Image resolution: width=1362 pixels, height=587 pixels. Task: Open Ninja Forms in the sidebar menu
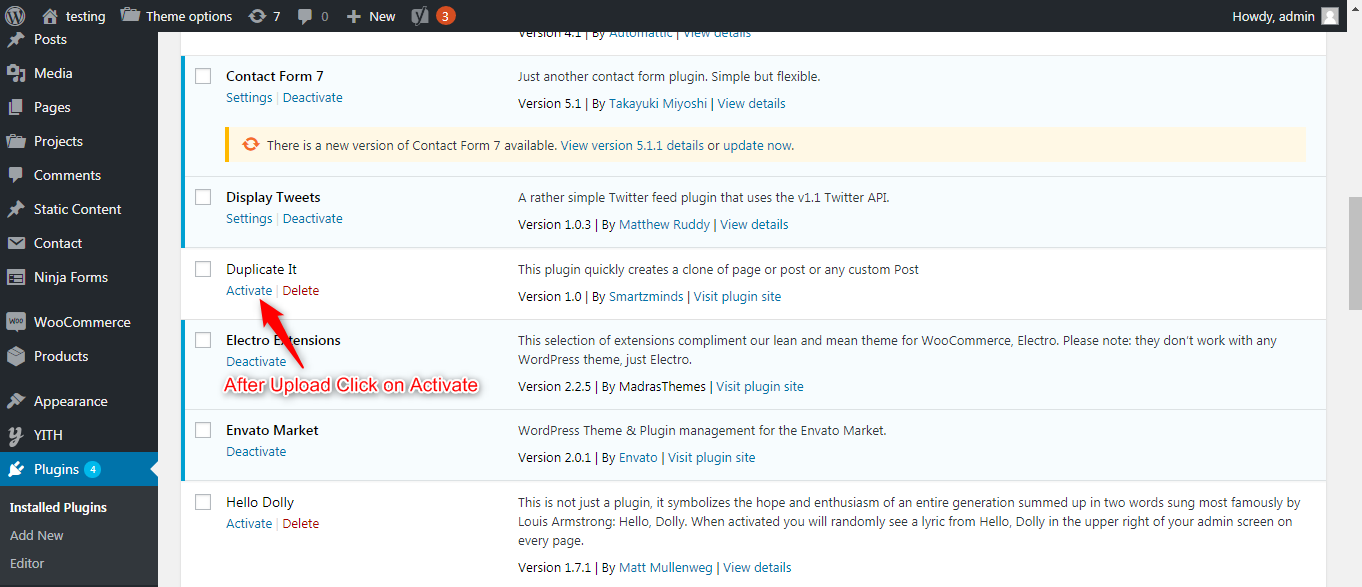click(x=70, y=277)
